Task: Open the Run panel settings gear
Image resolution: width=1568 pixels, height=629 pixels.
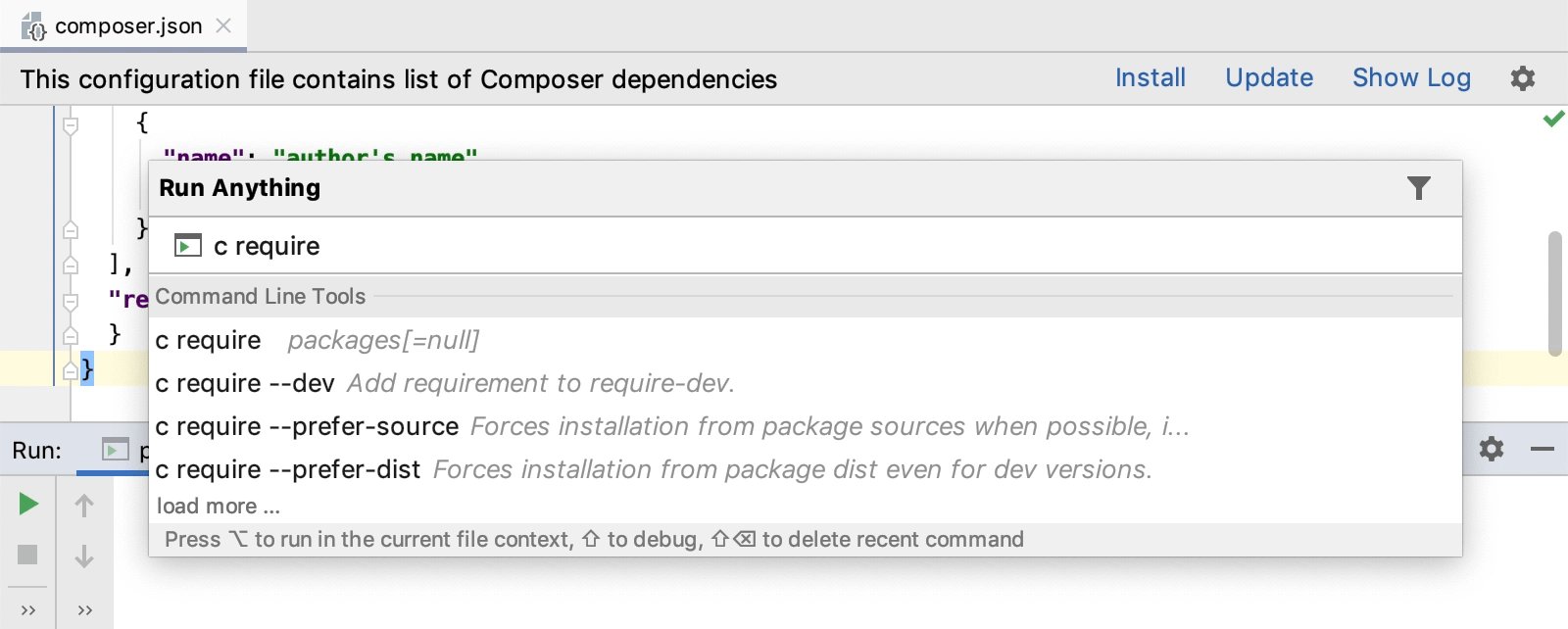Action: pos(1493,450)
